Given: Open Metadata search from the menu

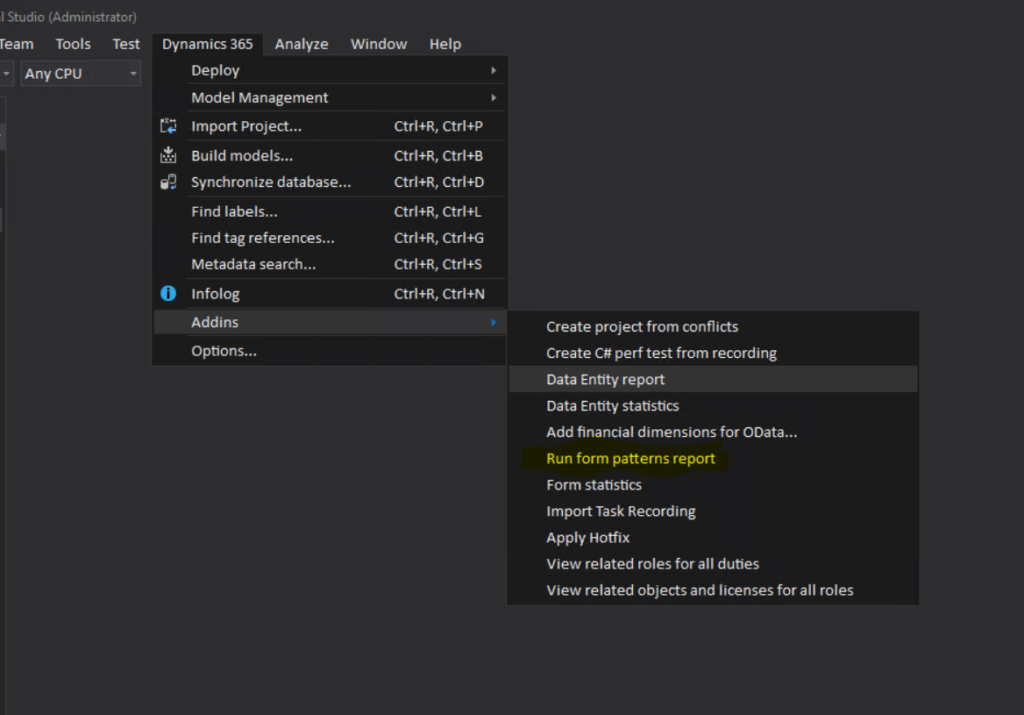Looking at the screenshot, I should [253, 265].
